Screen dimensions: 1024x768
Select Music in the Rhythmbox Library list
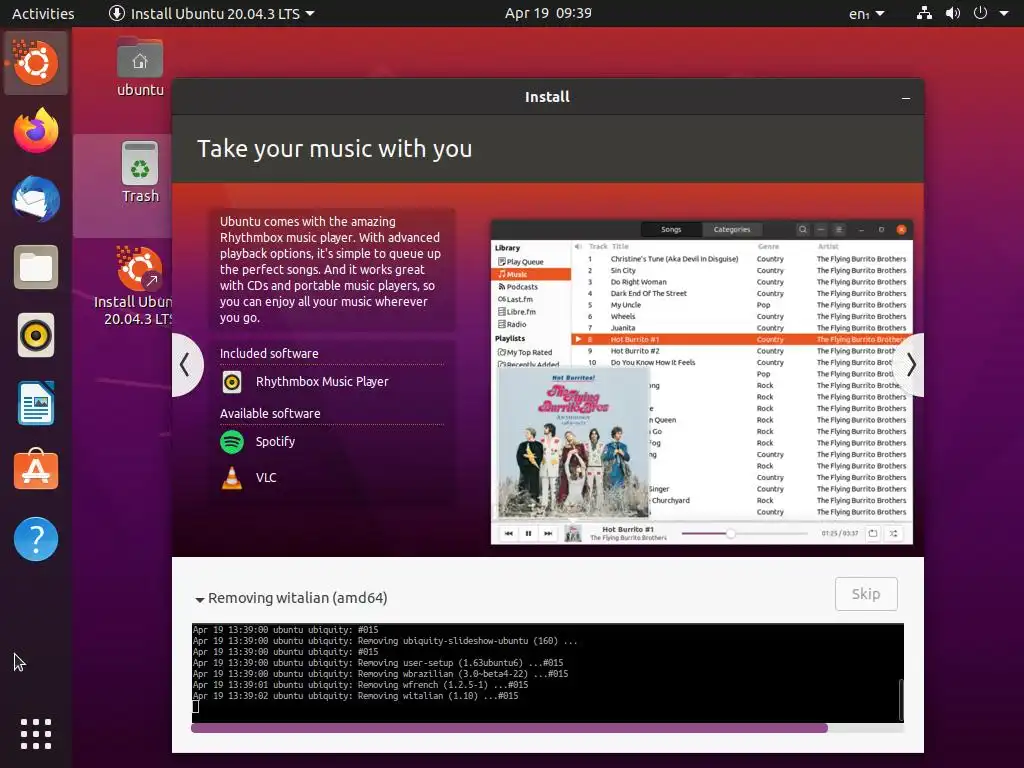pyautogui.click(x=531, y=274)
